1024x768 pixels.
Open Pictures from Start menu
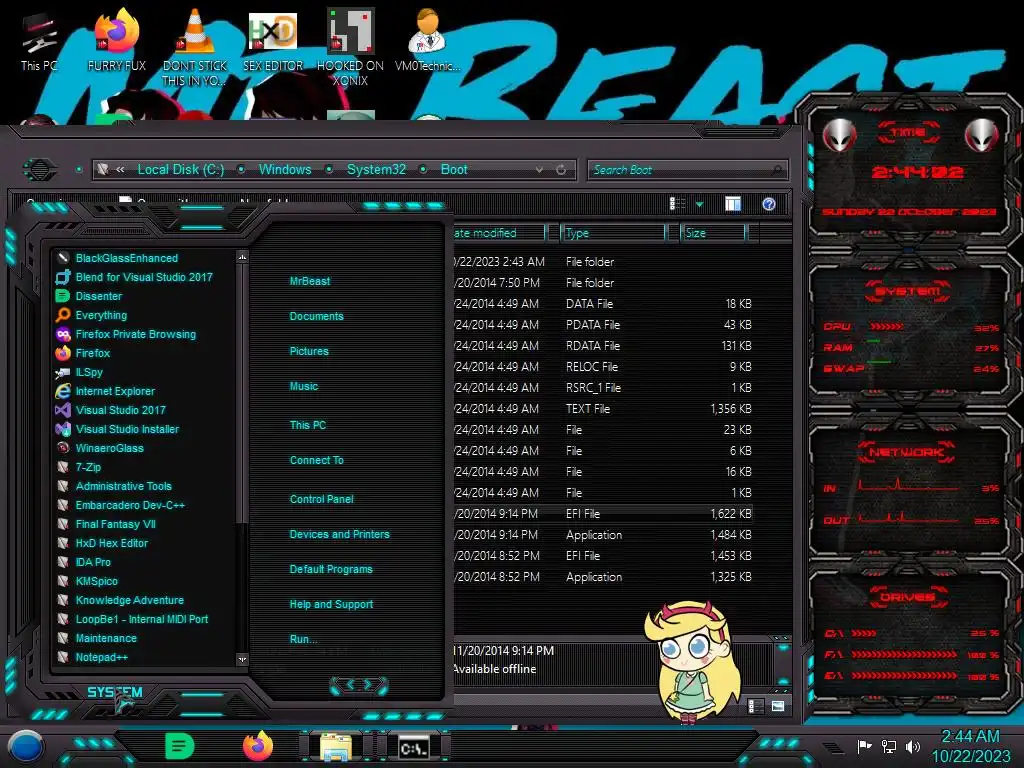click(x=309, y=351)
